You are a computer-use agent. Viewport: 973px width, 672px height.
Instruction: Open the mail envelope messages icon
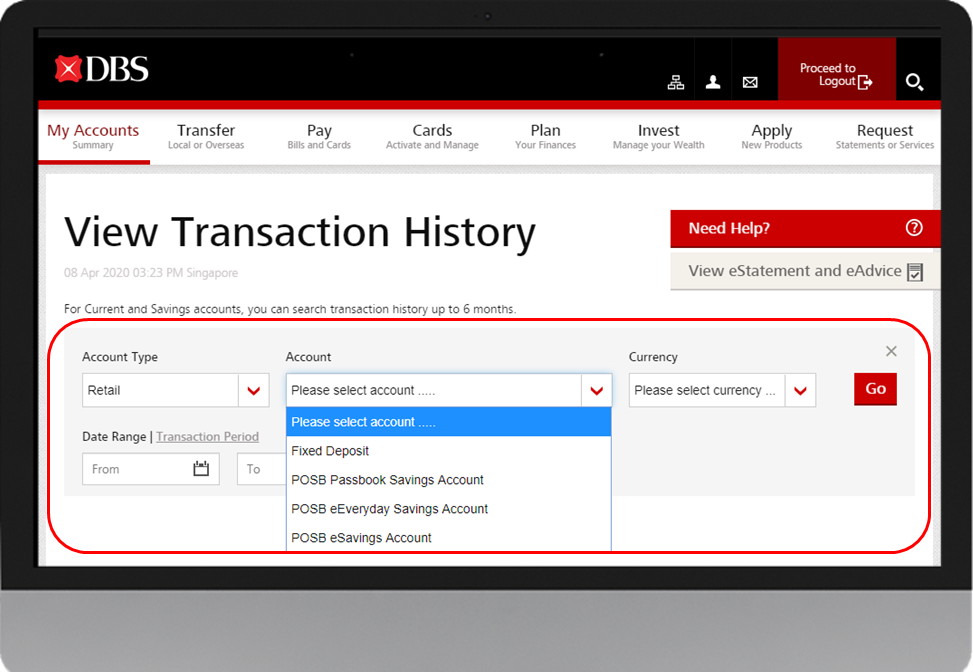750,83
